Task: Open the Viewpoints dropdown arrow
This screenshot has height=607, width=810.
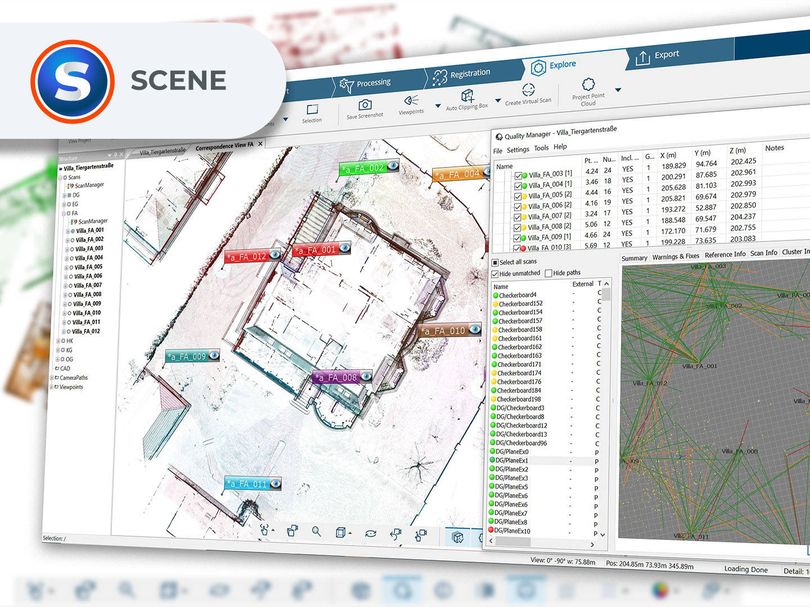Action: coord(438,106)
